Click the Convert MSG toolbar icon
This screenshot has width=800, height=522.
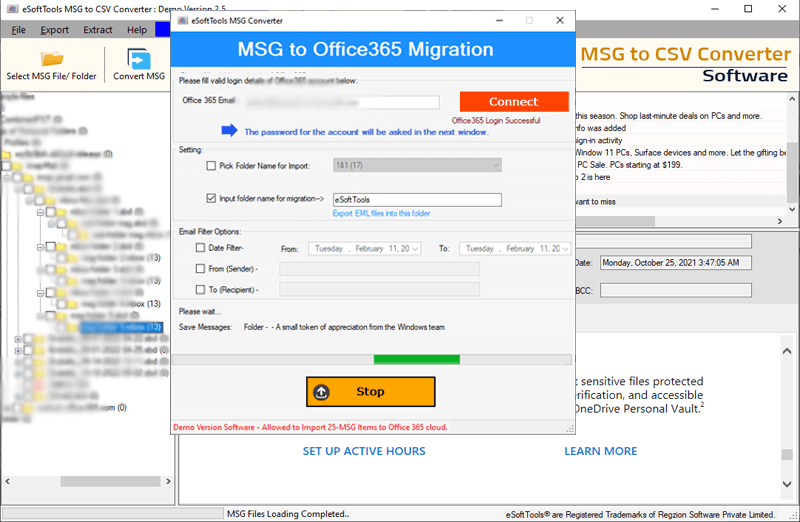point(139,58)
